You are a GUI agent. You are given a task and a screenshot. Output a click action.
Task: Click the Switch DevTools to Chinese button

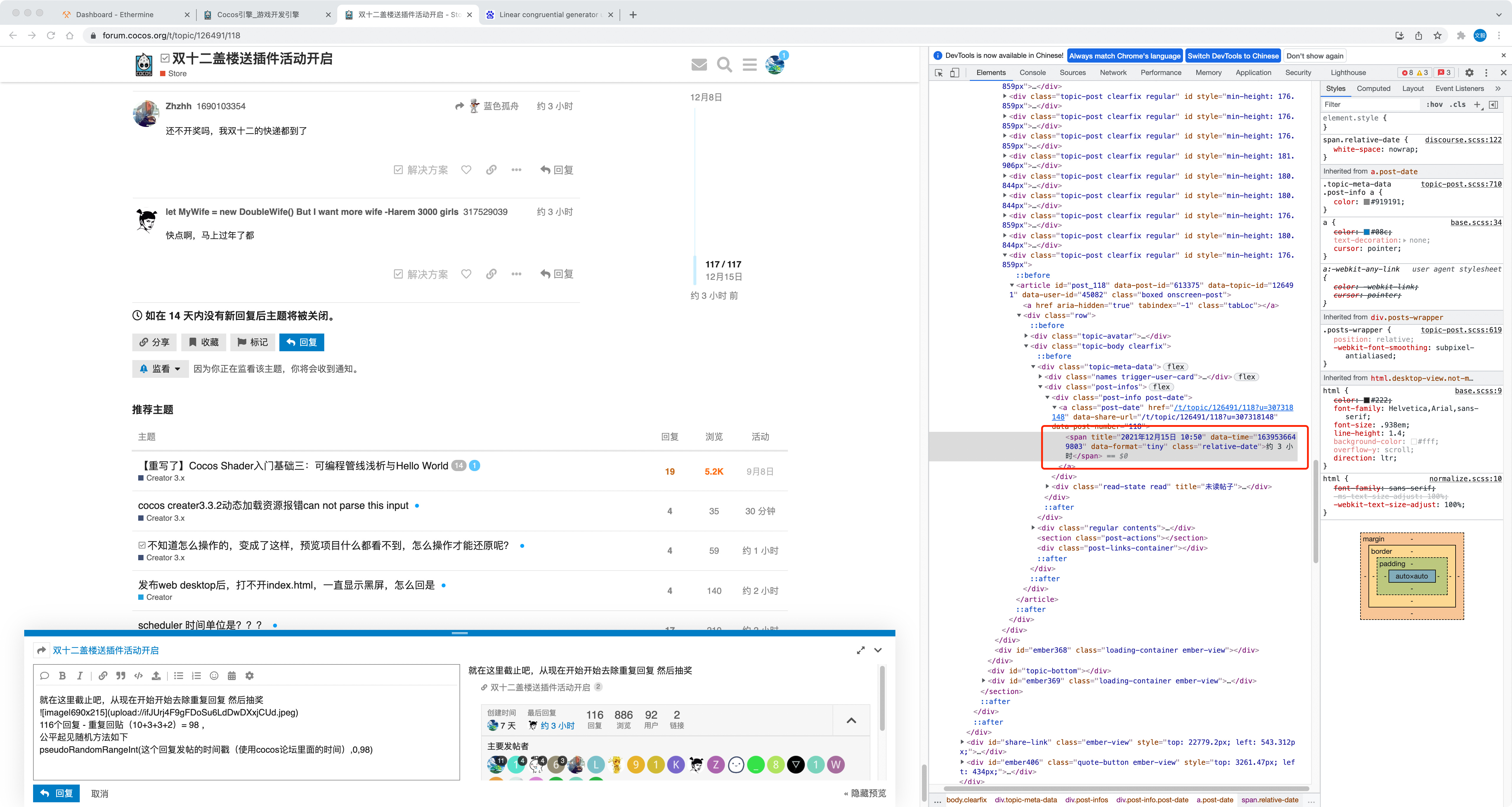point(1233,56)
